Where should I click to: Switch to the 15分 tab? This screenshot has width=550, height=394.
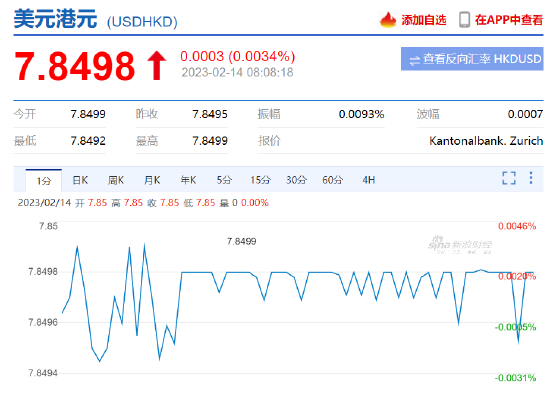click(x=260, y=180)
